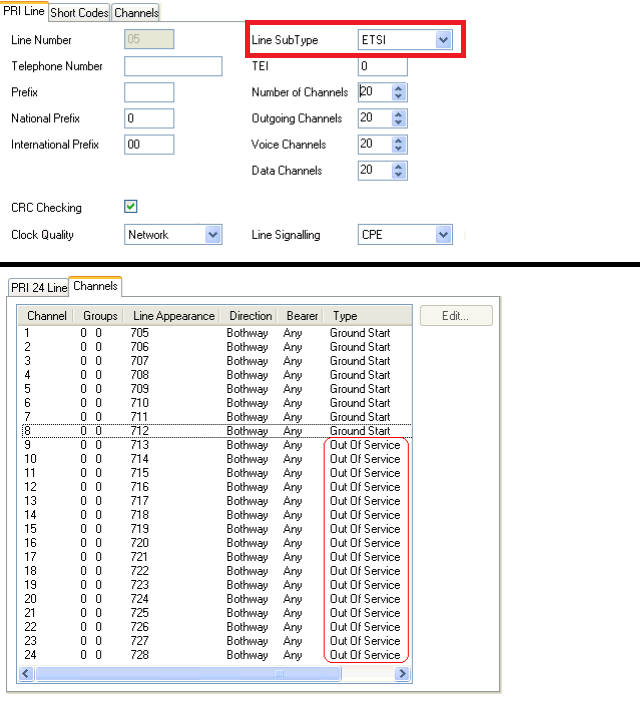Select channel 7 row with appearance 711
Image resolution: width=640 pixels, height=717 pixels.
(x=215, y=417)
